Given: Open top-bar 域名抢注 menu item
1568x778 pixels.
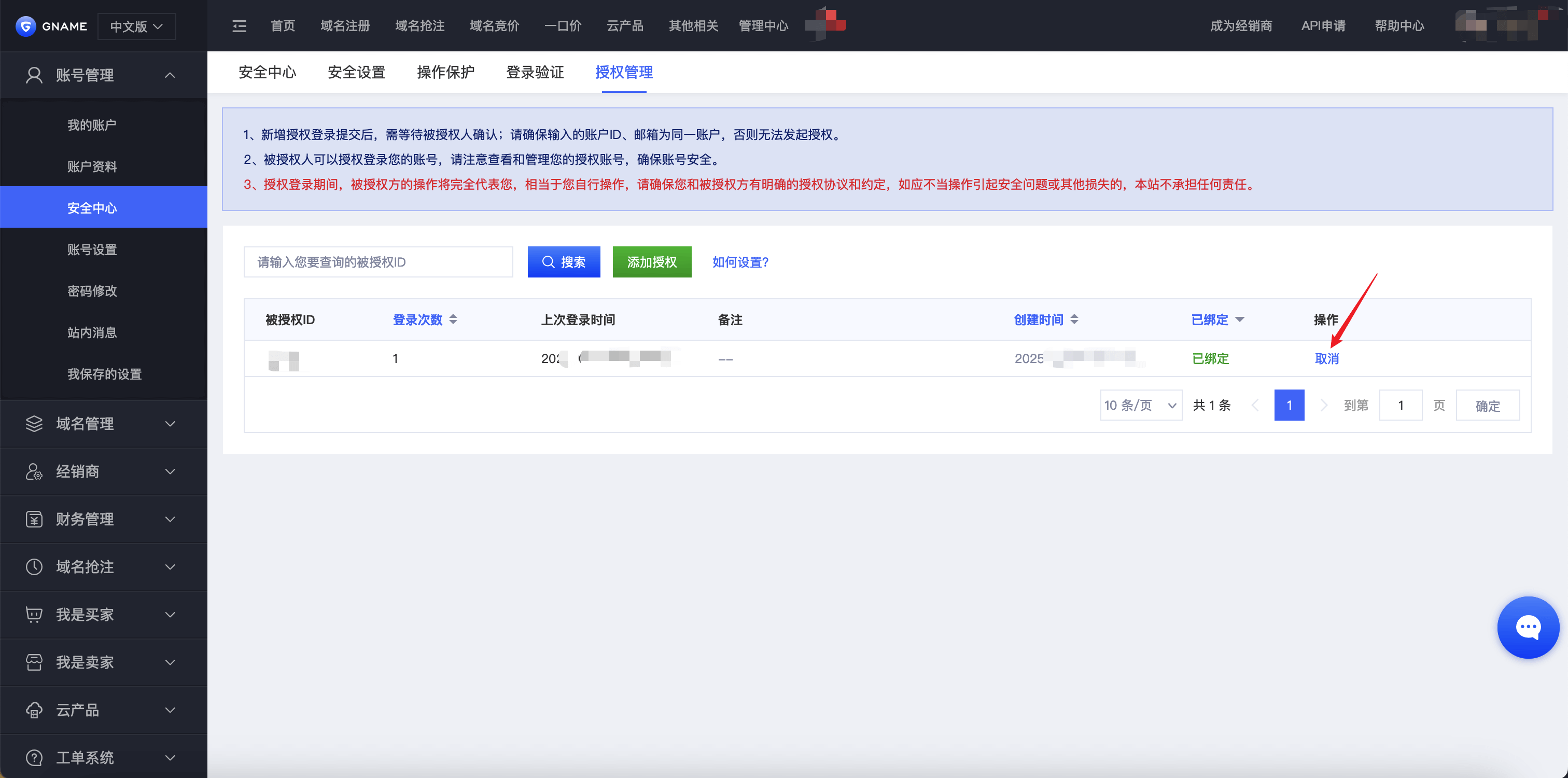Looking at the screenshot, I should coord(420,26).
